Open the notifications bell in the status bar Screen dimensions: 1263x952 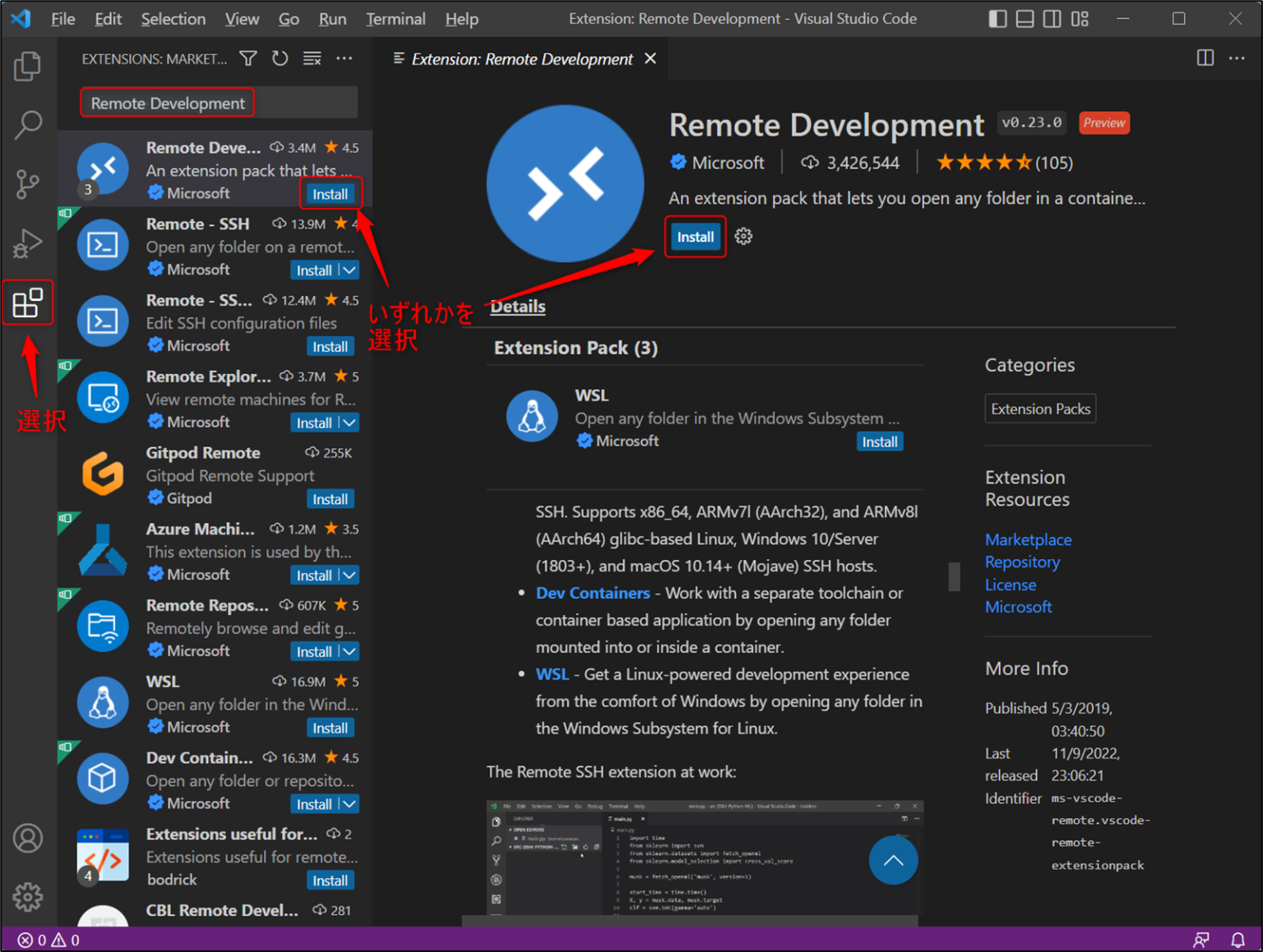(x=1238, y=940)
